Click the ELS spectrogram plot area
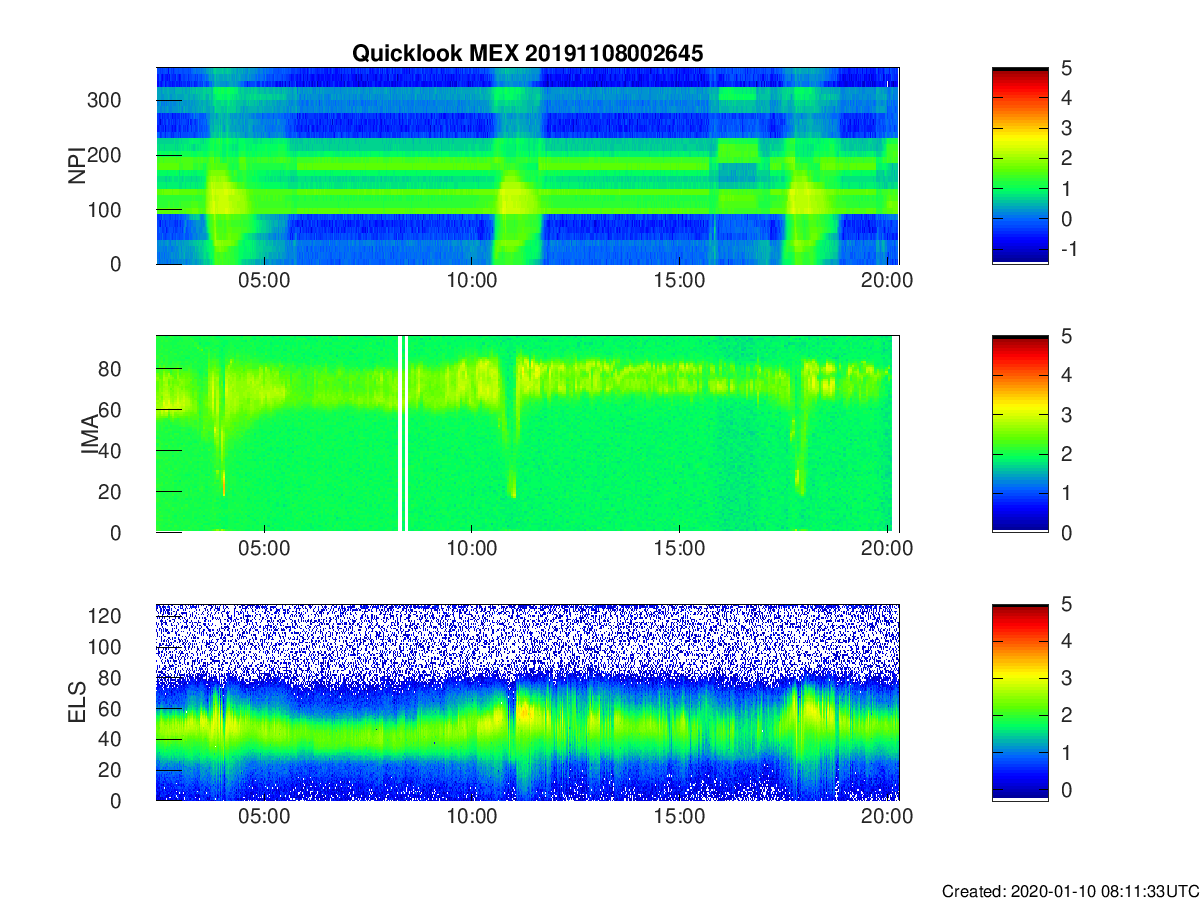The image size is (1200, 900). point(527,702)
